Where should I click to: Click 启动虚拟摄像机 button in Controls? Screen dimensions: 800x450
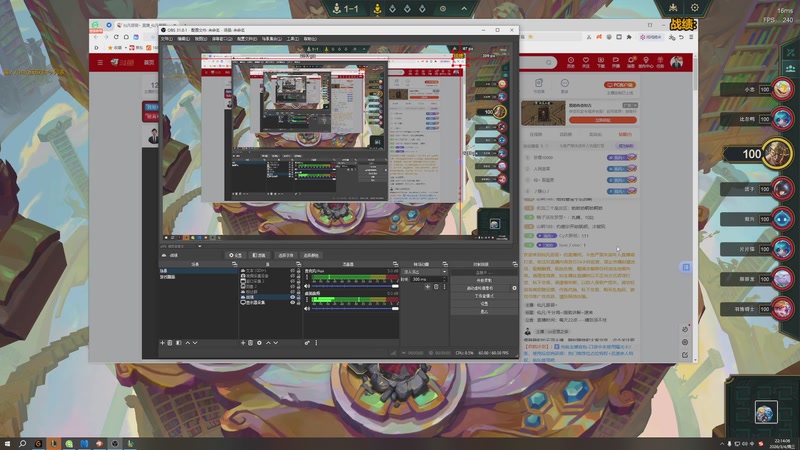pyautogui.click(x=481, y=288)
